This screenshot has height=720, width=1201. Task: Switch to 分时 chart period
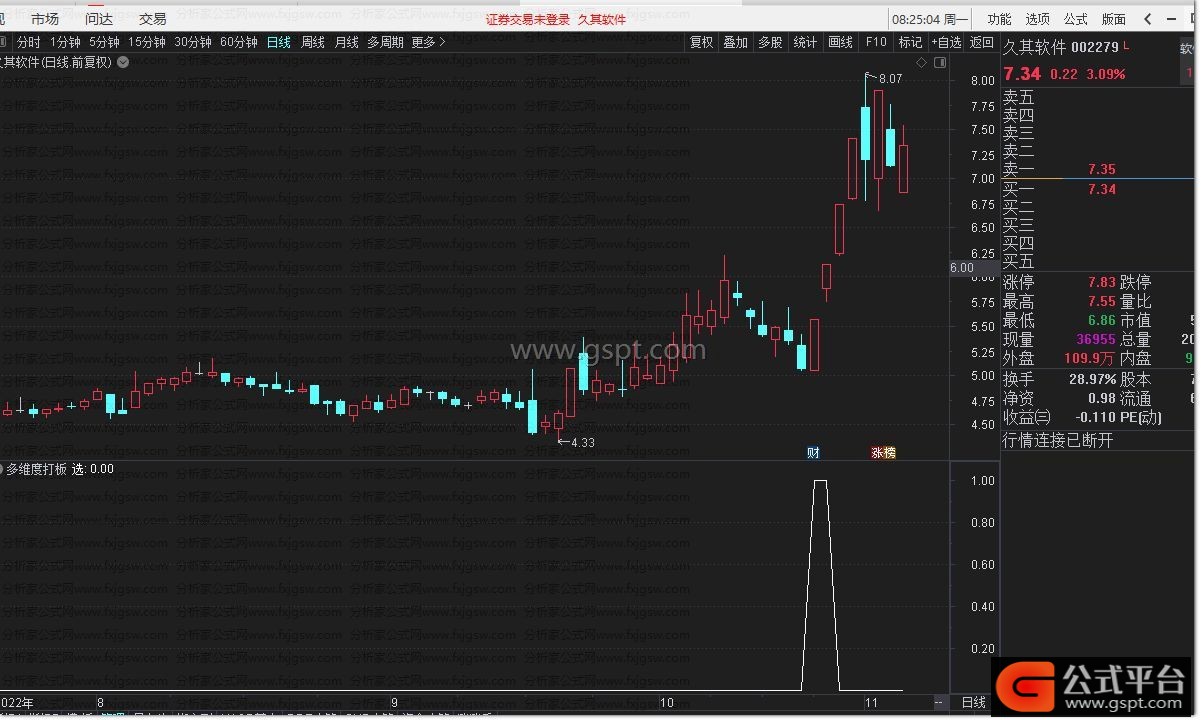(28, 42)
